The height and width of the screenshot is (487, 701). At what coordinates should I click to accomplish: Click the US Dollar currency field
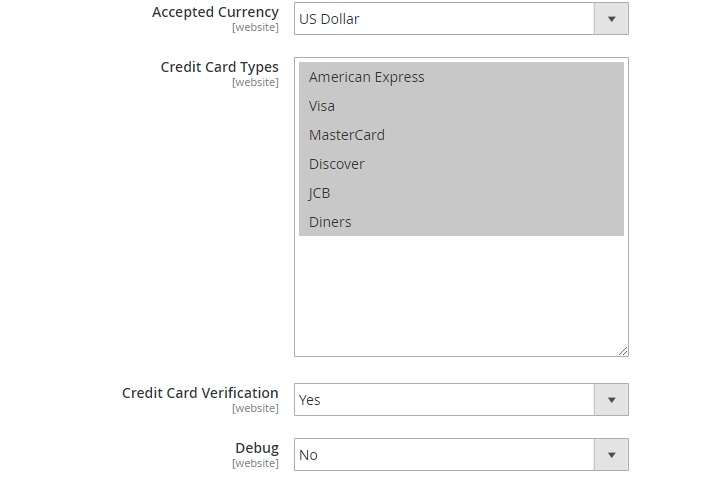[x=445, y=18]
